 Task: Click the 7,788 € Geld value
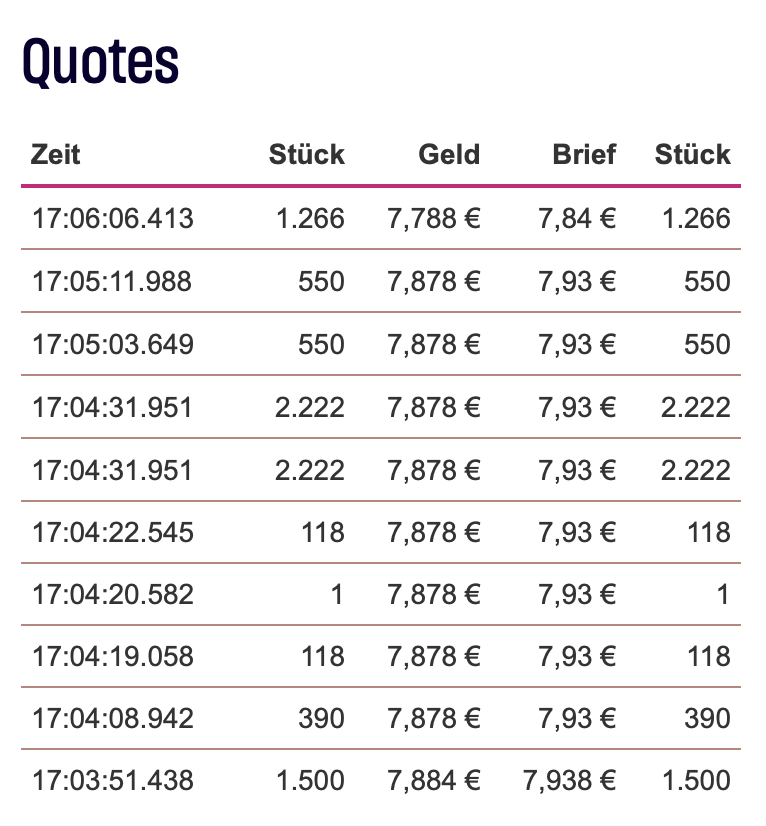pyautogui.click(x=434, y=219)
